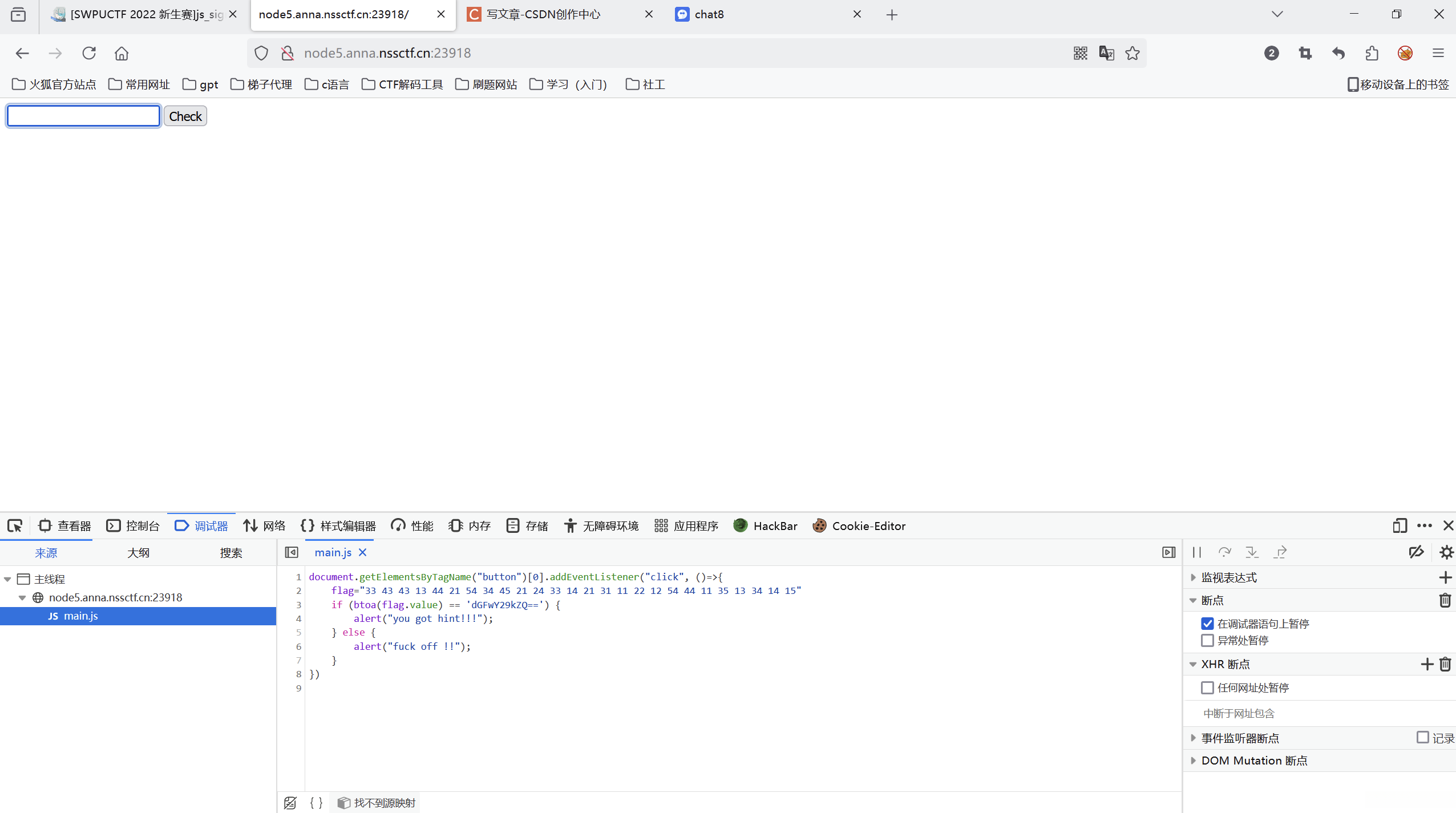Click the pretty print braces icon
Image resolution: width=1456 pixels, height=813 pixels.
coord(317,803)
